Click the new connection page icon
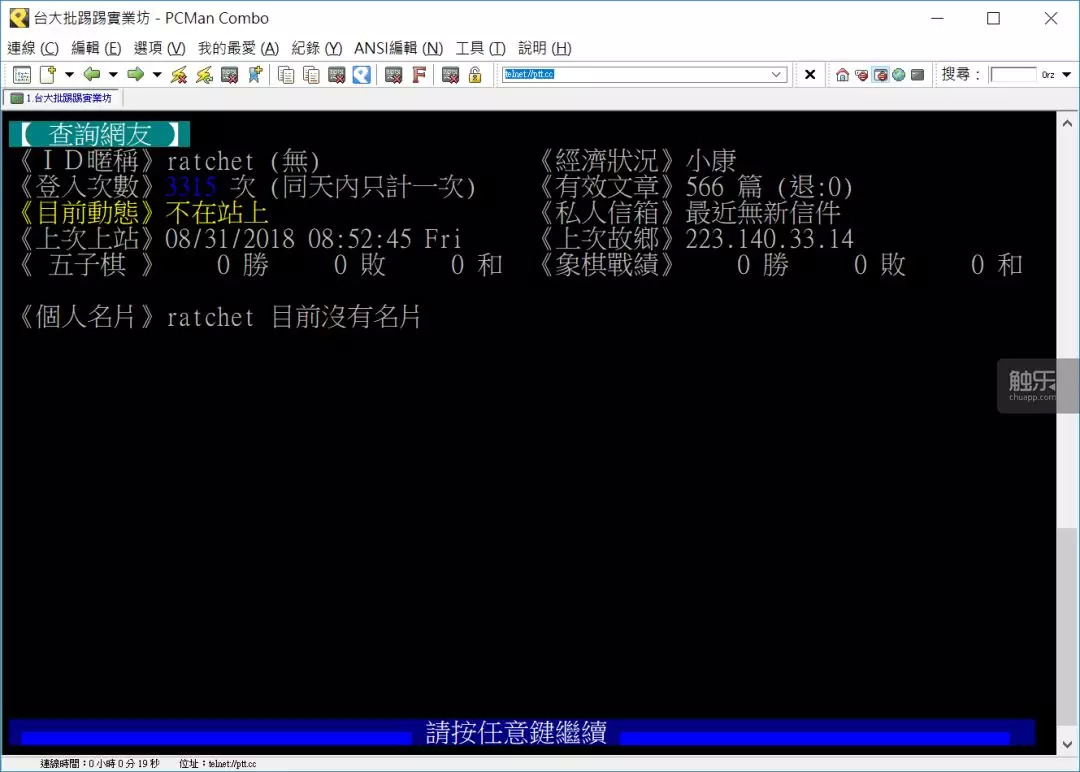The width and height of the screenshot is (1080, 772). click(x=48, y=74)
